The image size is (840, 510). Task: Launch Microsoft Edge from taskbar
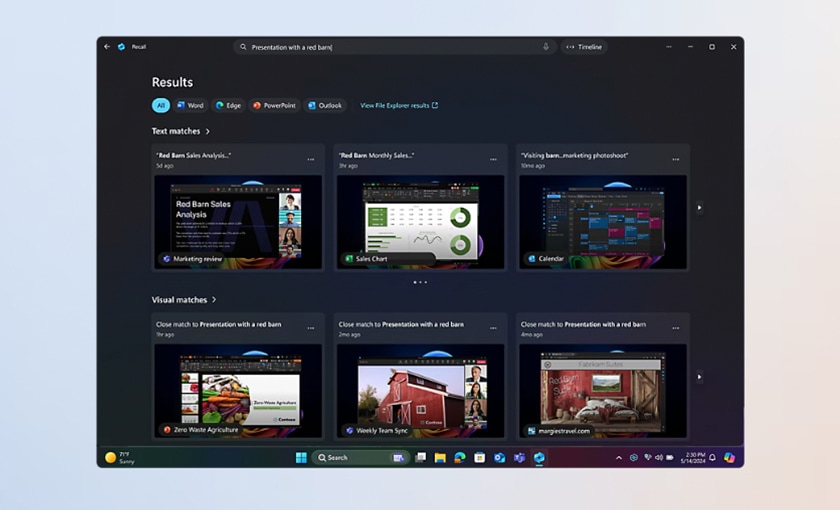pyautogui.click(x=460, y=458)
